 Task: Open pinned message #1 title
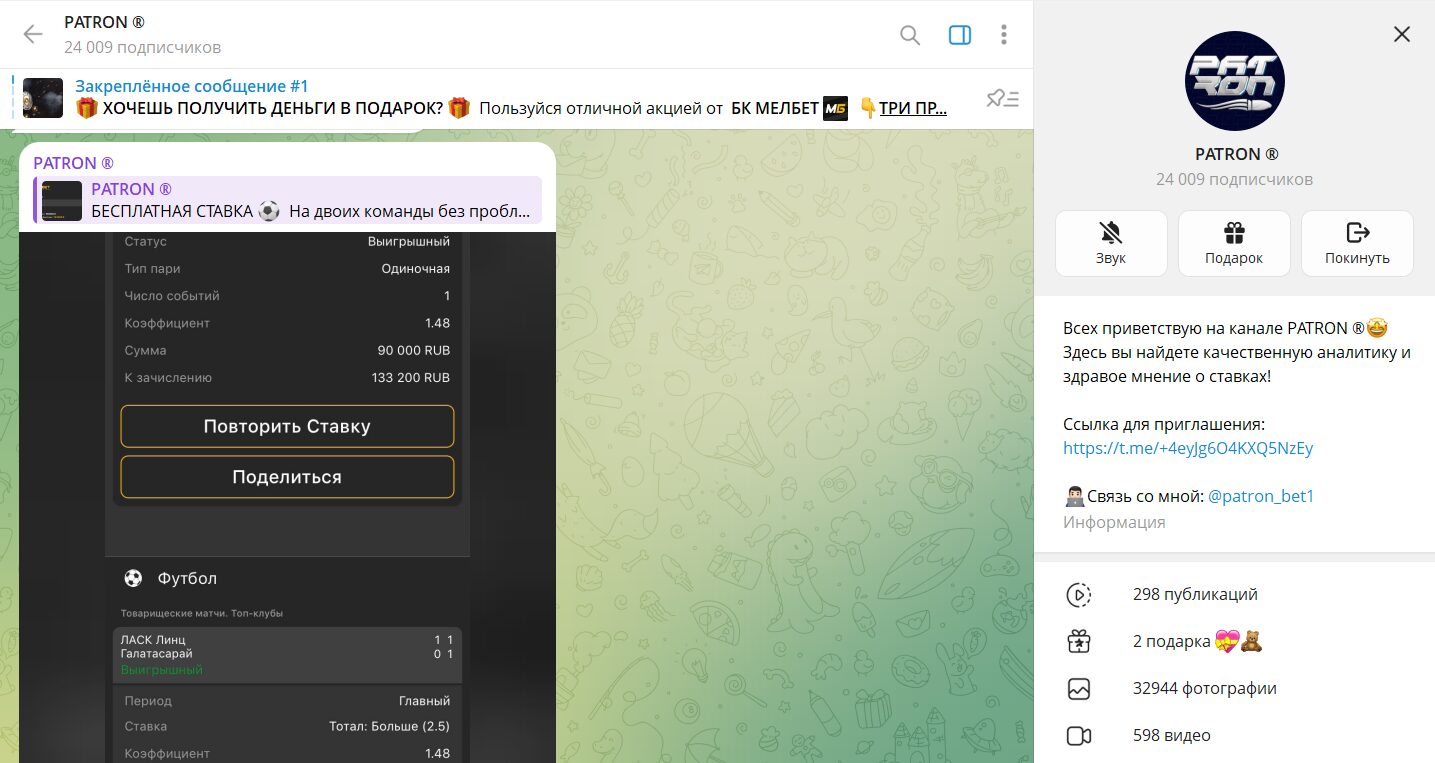point(192,86)
